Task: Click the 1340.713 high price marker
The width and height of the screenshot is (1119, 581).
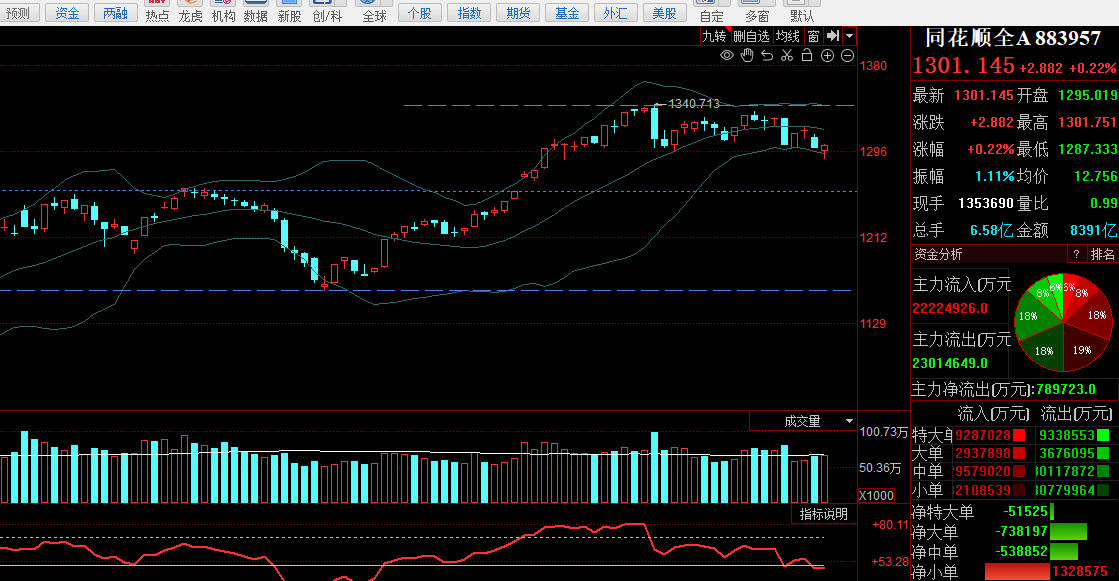Action: tap(694, 103)
